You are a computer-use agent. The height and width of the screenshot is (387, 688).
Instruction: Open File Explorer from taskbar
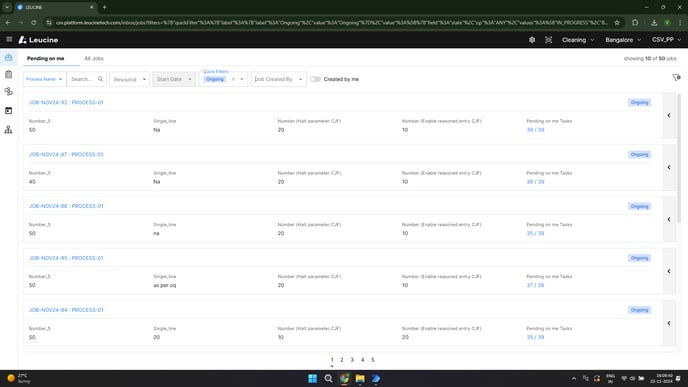coord(360,379)
